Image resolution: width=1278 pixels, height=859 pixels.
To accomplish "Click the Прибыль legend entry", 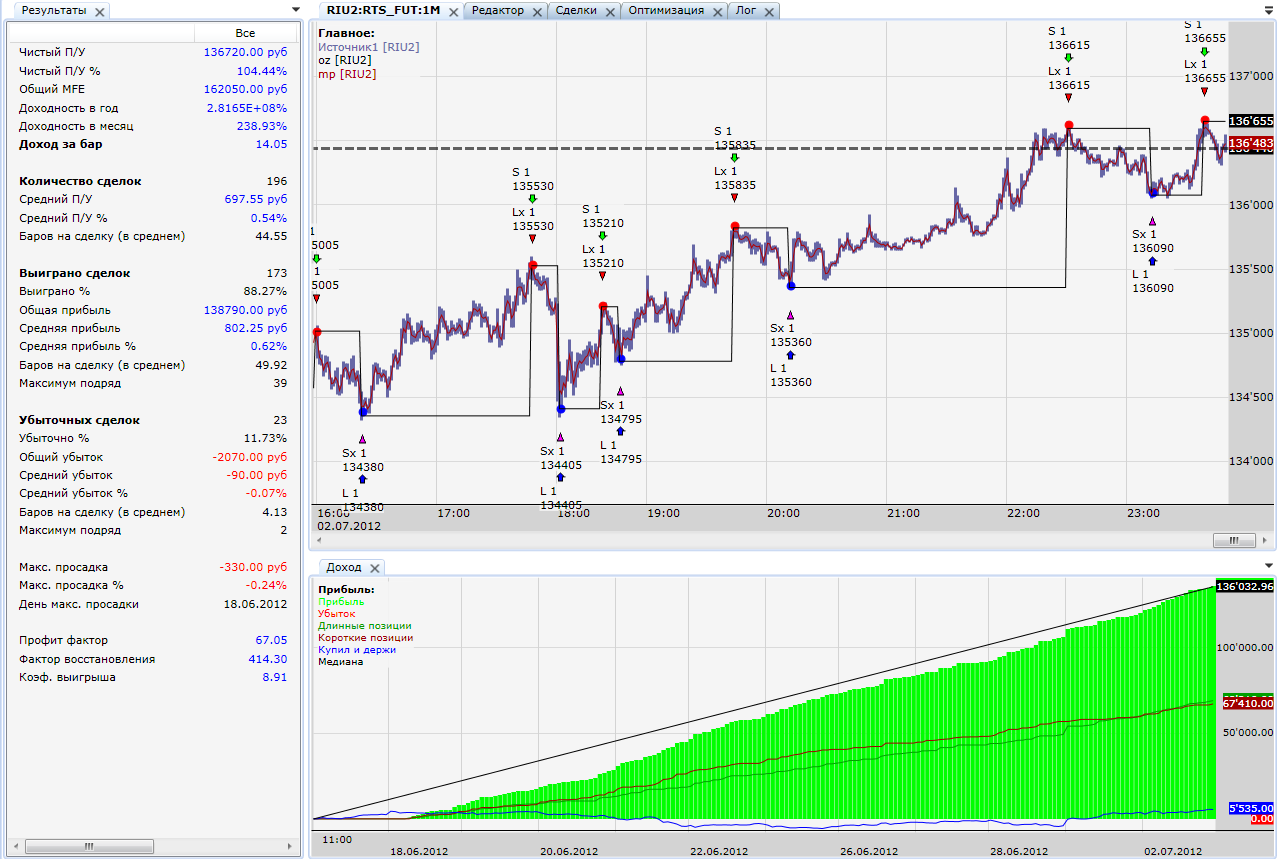I will coord(341,602).
